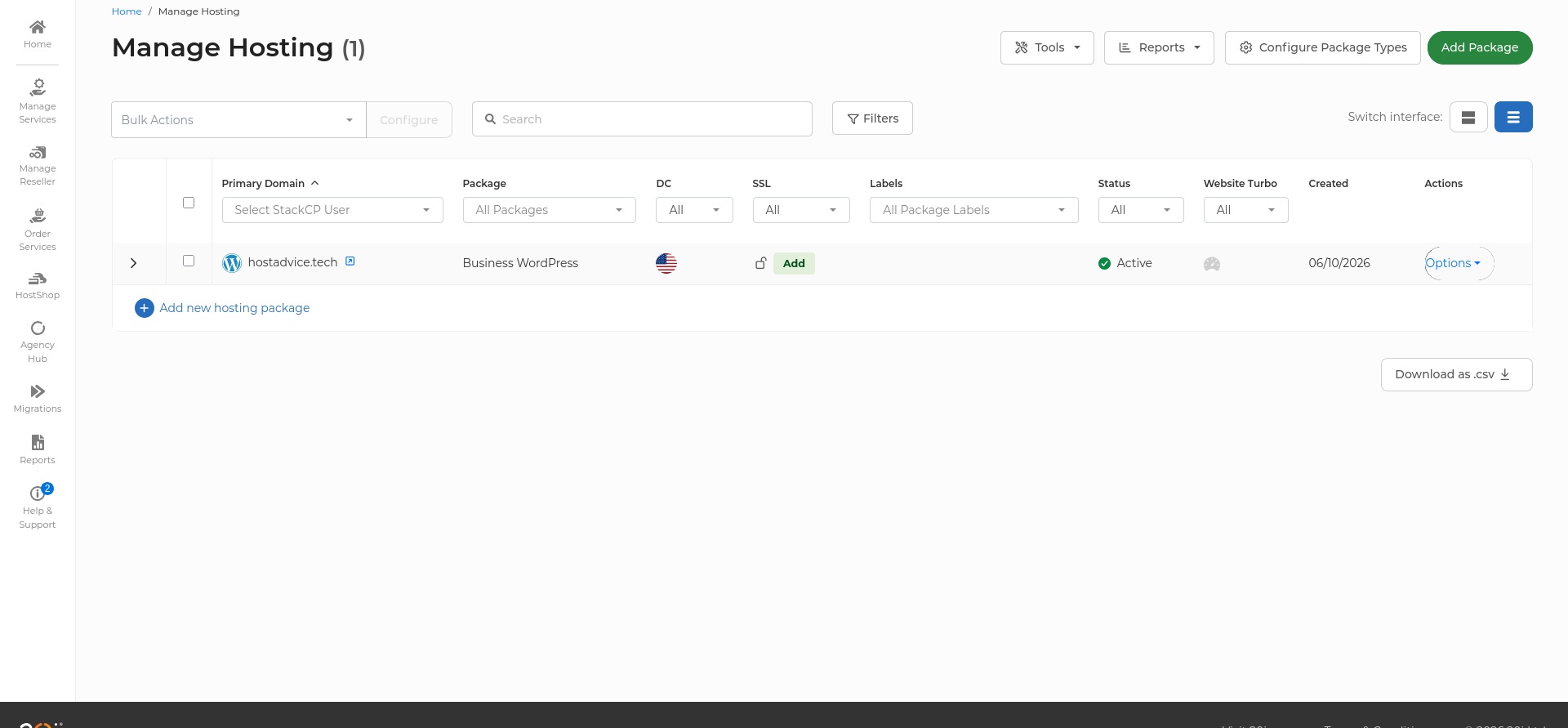Click the SSL padlock icon

760,263
